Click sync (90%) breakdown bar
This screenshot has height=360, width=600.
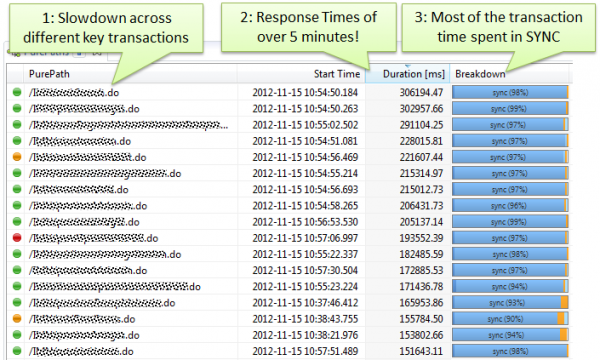510,319
